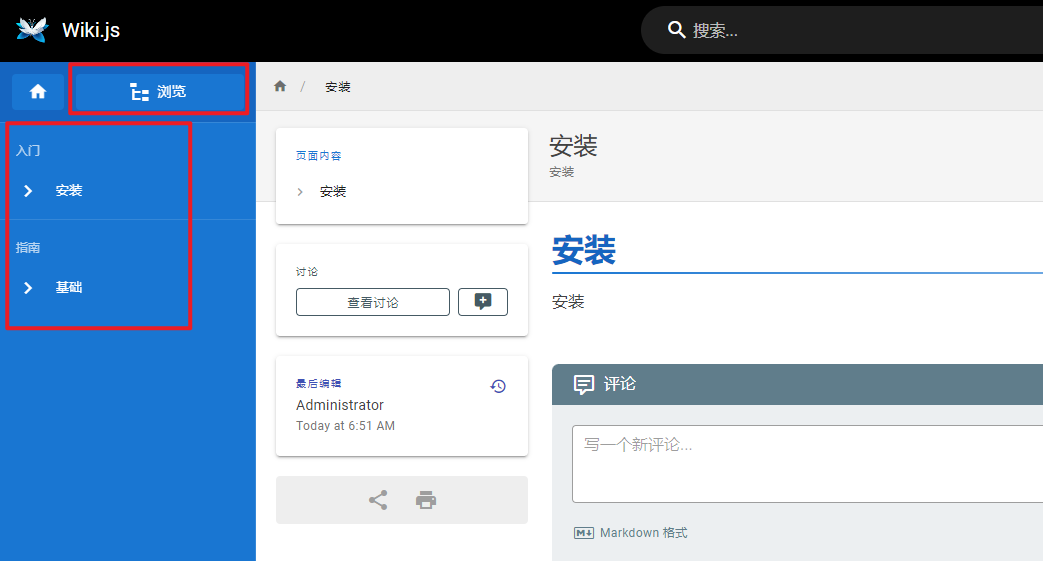This screenshot has height=561, width=1043.
Task: Click the large blue 安装 heading
Action: [584, 250]
